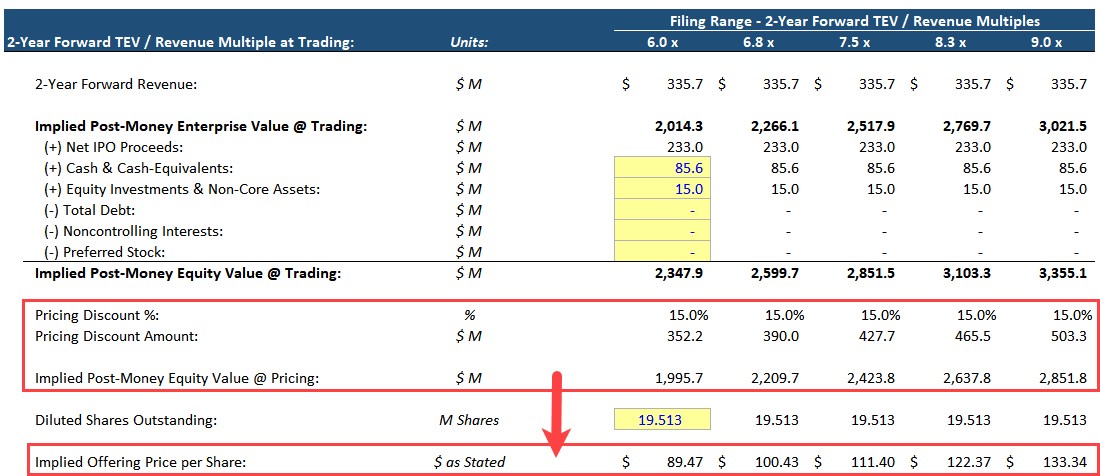The image size is (1100, 476).
Task: Select the yellow Noncontrolling Interests input cell
Action: [x=662, y=231]
